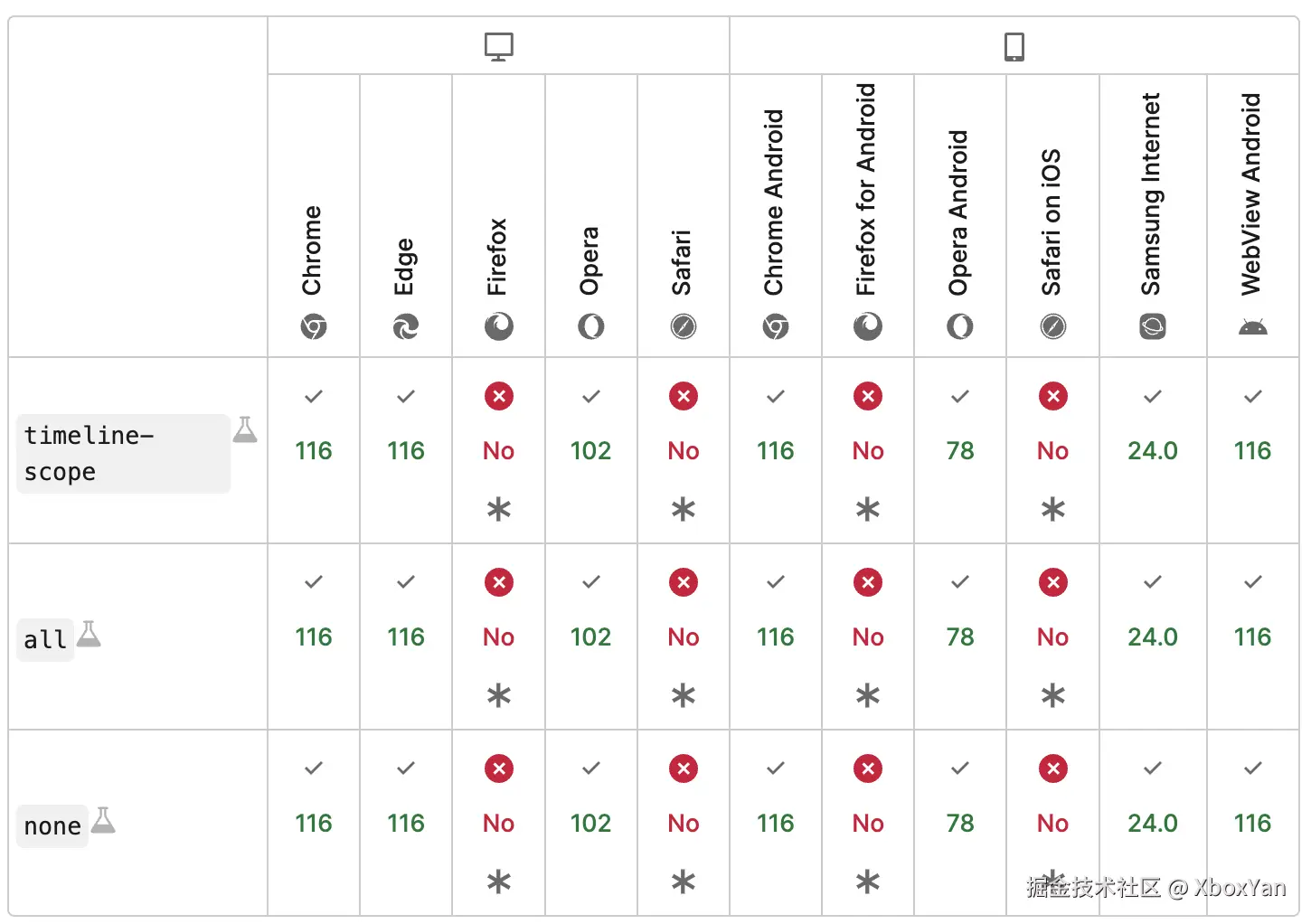This screenshot has width=1311, height=924.
Task: Click the WebView Android robot icon
Action: point(1252,326)
